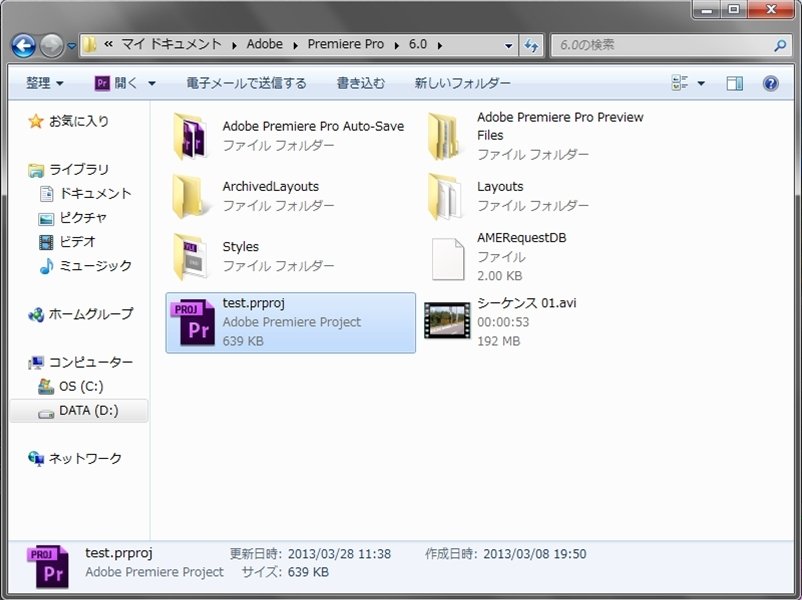
Task: Expand arrow after Adobe breadcrumb
Action: coord(296,46)
